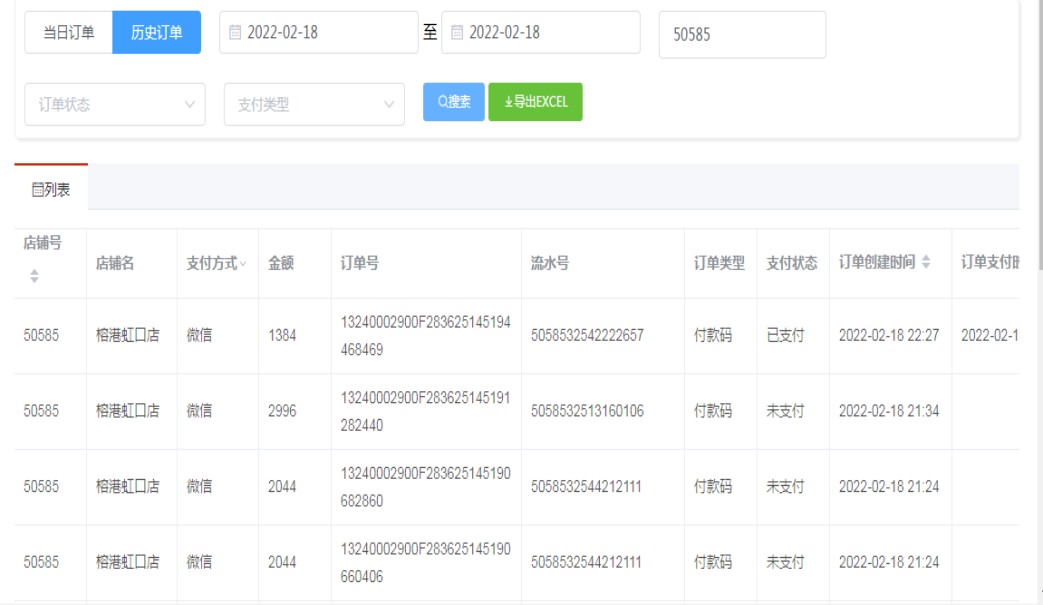The width and height of the screenshot is (1043, 605).
Task: Click calendar icon in start date field
Action: [x=235, y=32]
